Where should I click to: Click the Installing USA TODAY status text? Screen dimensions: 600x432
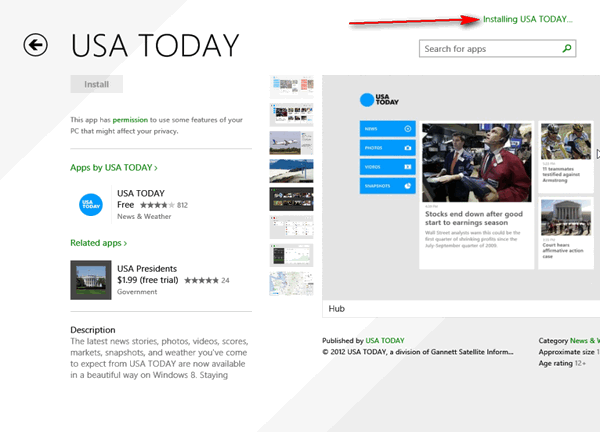click(528, 19)
